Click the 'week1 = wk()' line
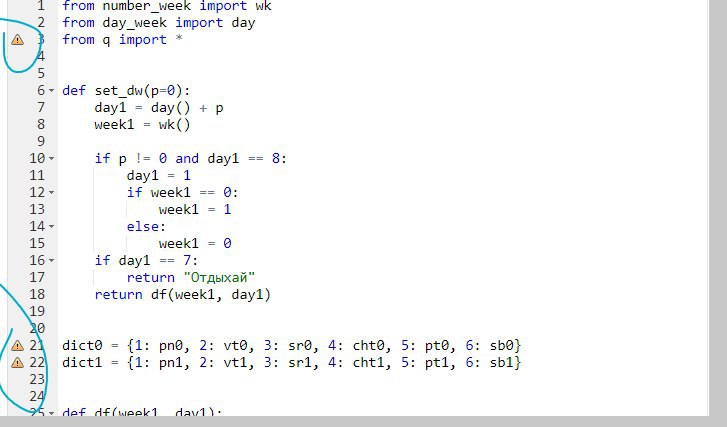The height and width of the screenshot is (427, 727). tap(142, 125)
